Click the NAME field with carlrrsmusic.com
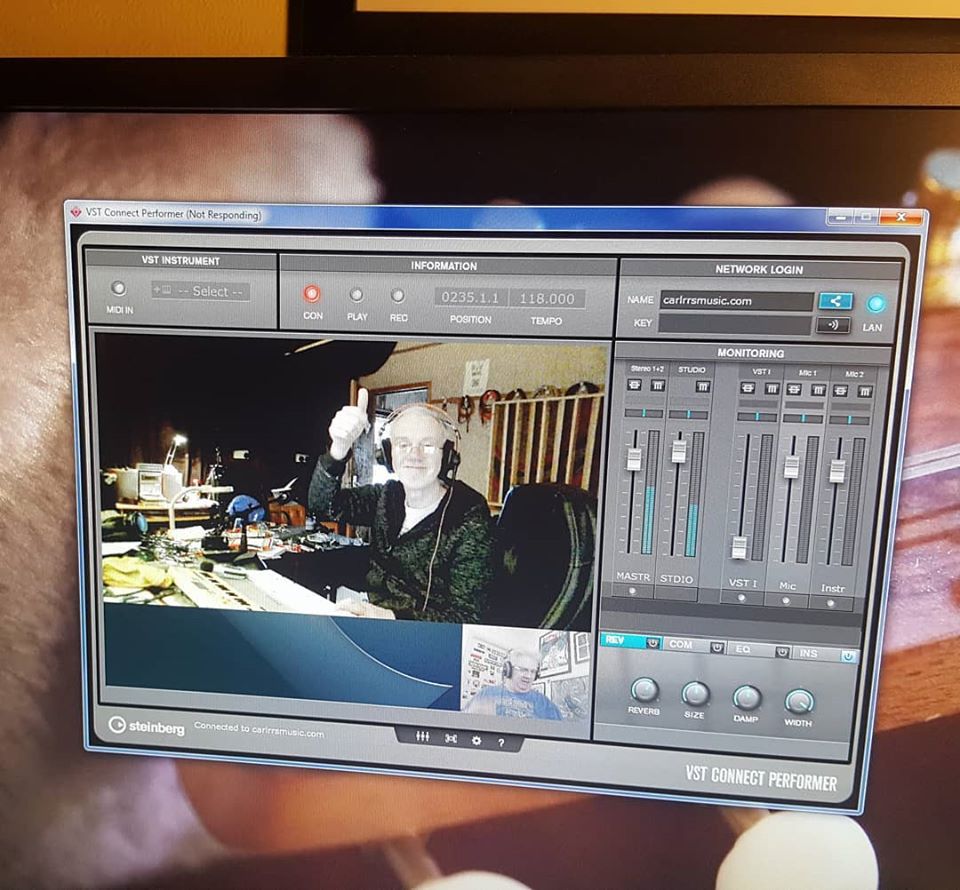The height and width of the screenshot is (890, 960). coord(737,301)
